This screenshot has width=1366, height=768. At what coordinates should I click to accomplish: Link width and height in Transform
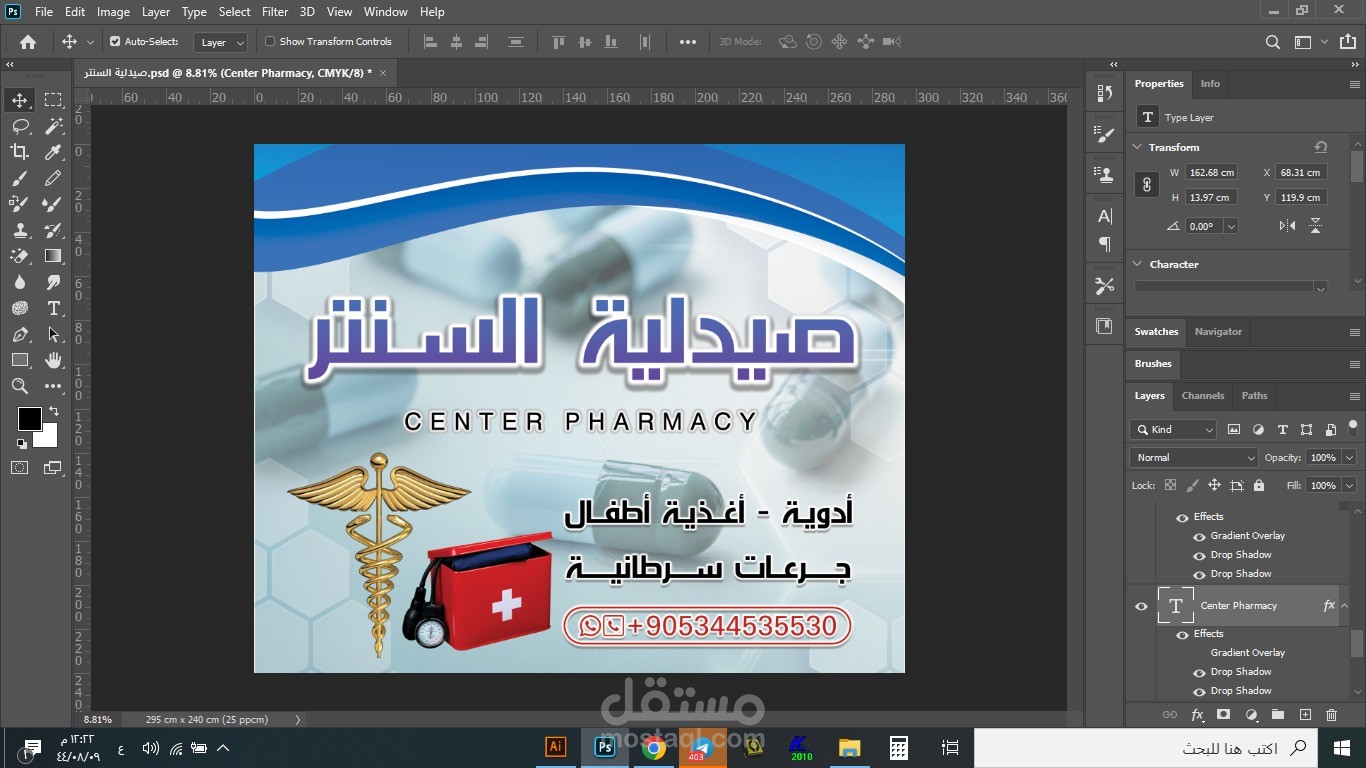tap(1147, 184)
